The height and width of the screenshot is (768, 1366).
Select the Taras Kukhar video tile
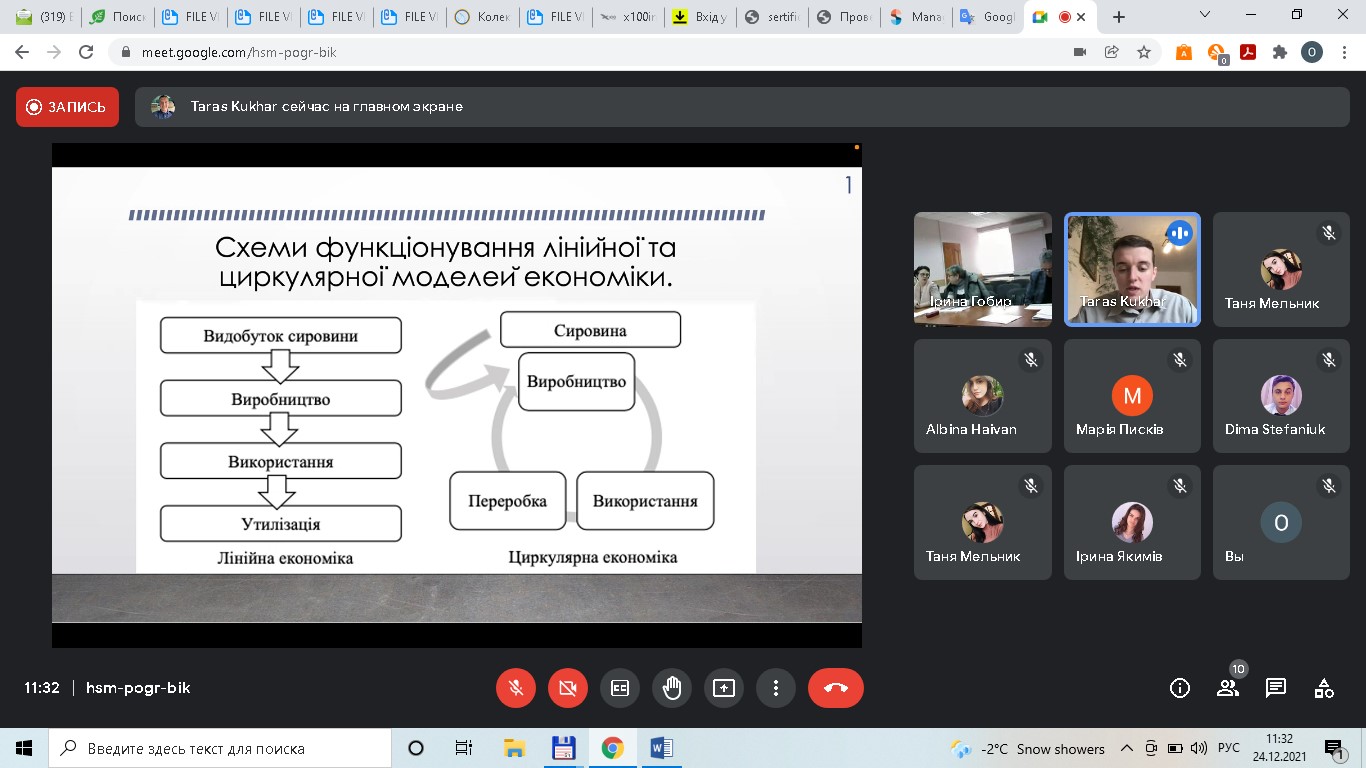coord(1132,269)
